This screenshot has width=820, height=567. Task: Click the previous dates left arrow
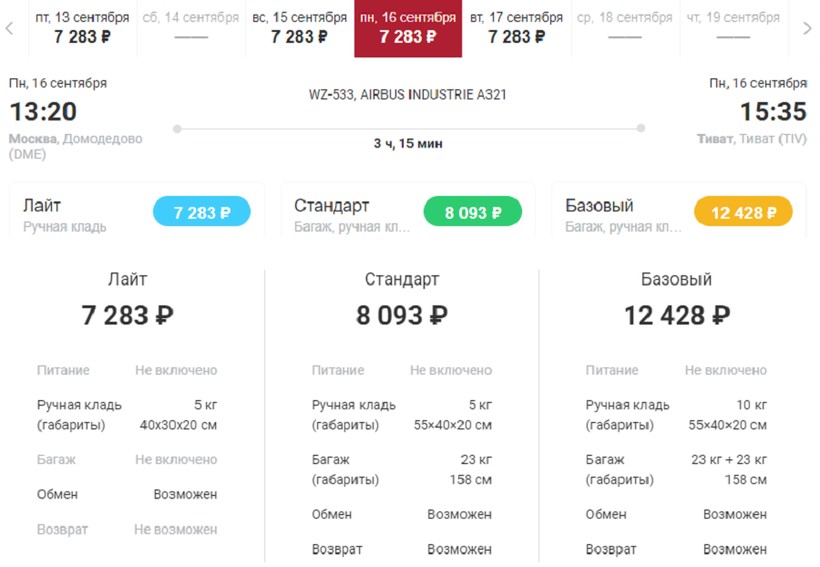10,28
